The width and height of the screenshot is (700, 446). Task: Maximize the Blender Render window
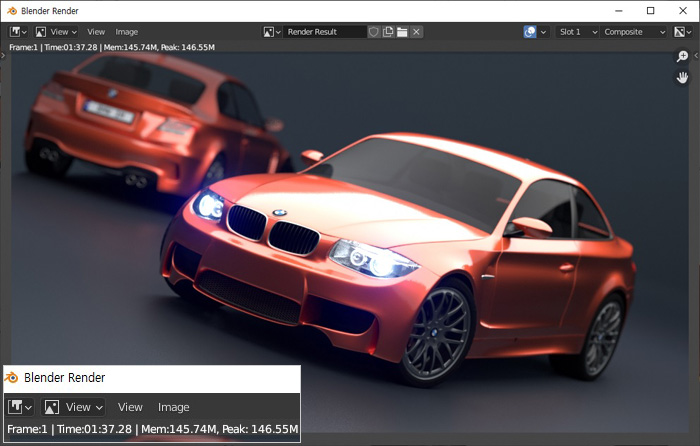pos(651,10)
